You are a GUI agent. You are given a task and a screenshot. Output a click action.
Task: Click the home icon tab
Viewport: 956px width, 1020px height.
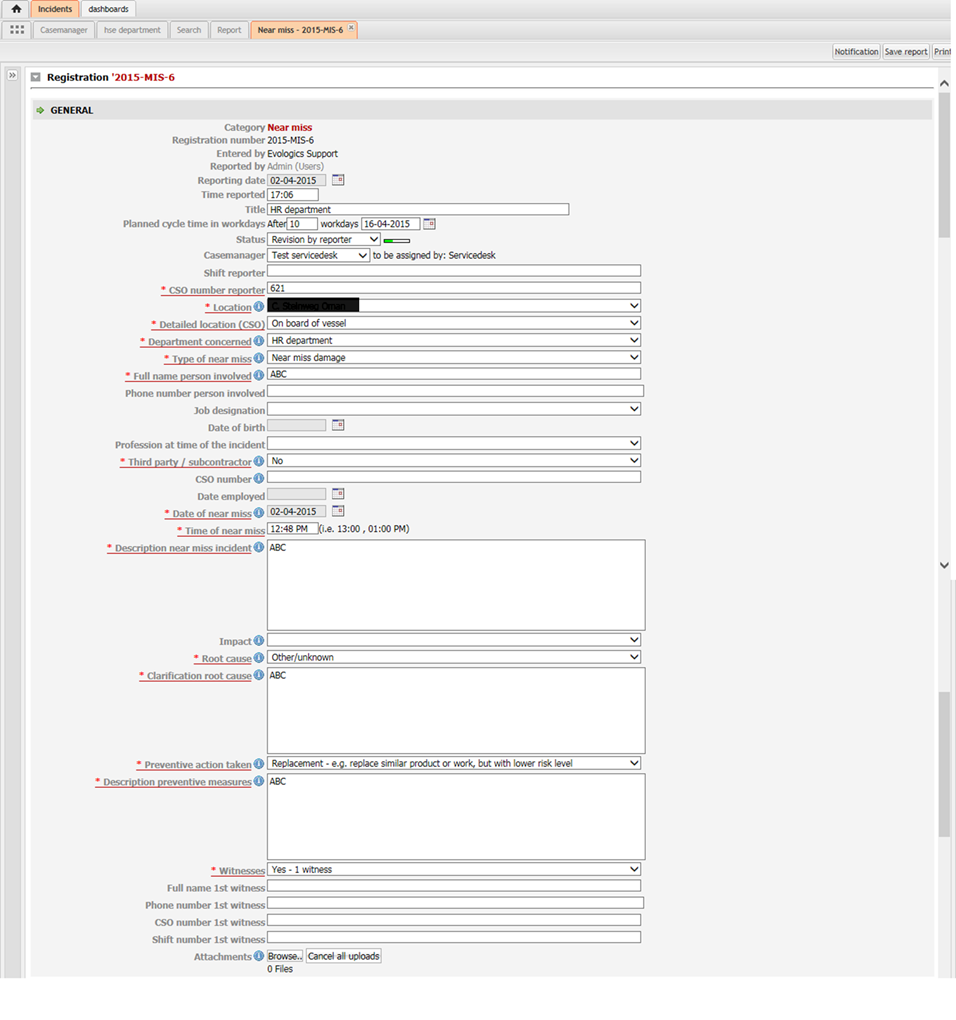pyautogui.click(x=16, y=9)
